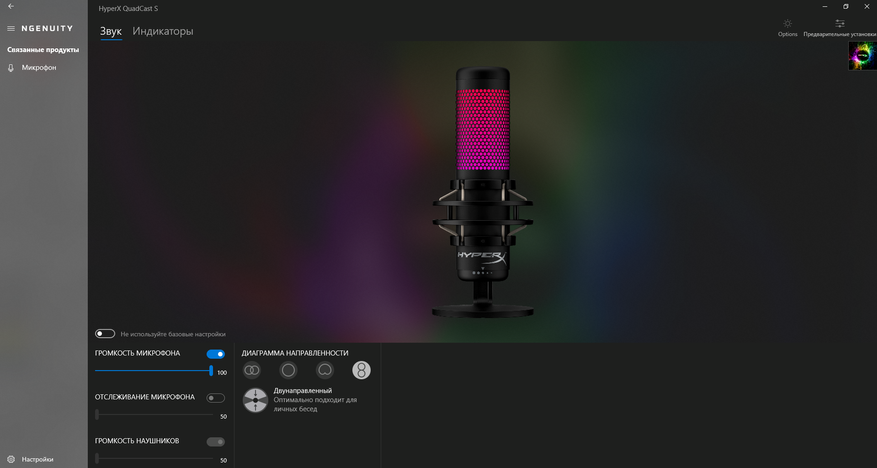
Task: Adjust the Громкость микрофона slider
Action: point(154,370)
